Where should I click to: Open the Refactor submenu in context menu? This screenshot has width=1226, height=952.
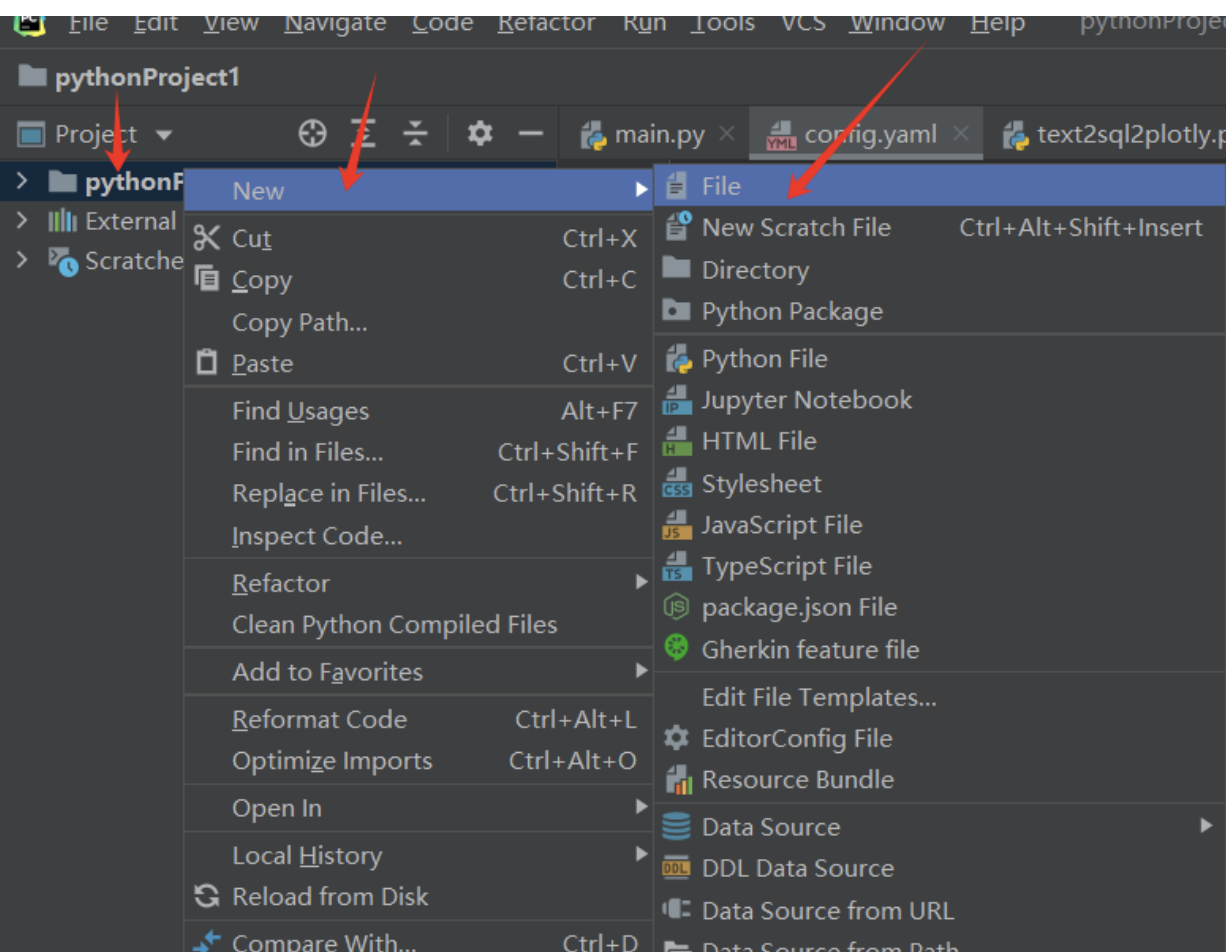point(281,583)
